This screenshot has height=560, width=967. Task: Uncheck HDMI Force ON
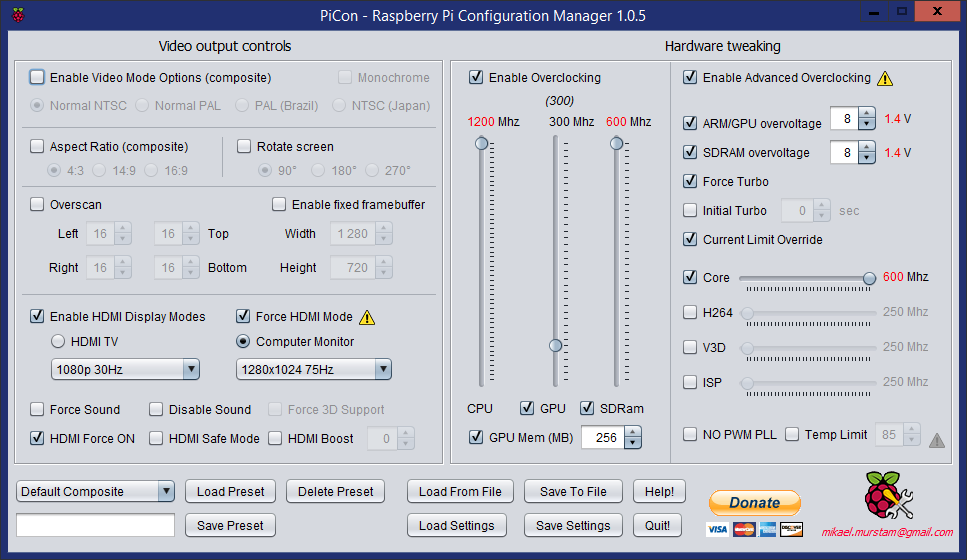point(37,438)
